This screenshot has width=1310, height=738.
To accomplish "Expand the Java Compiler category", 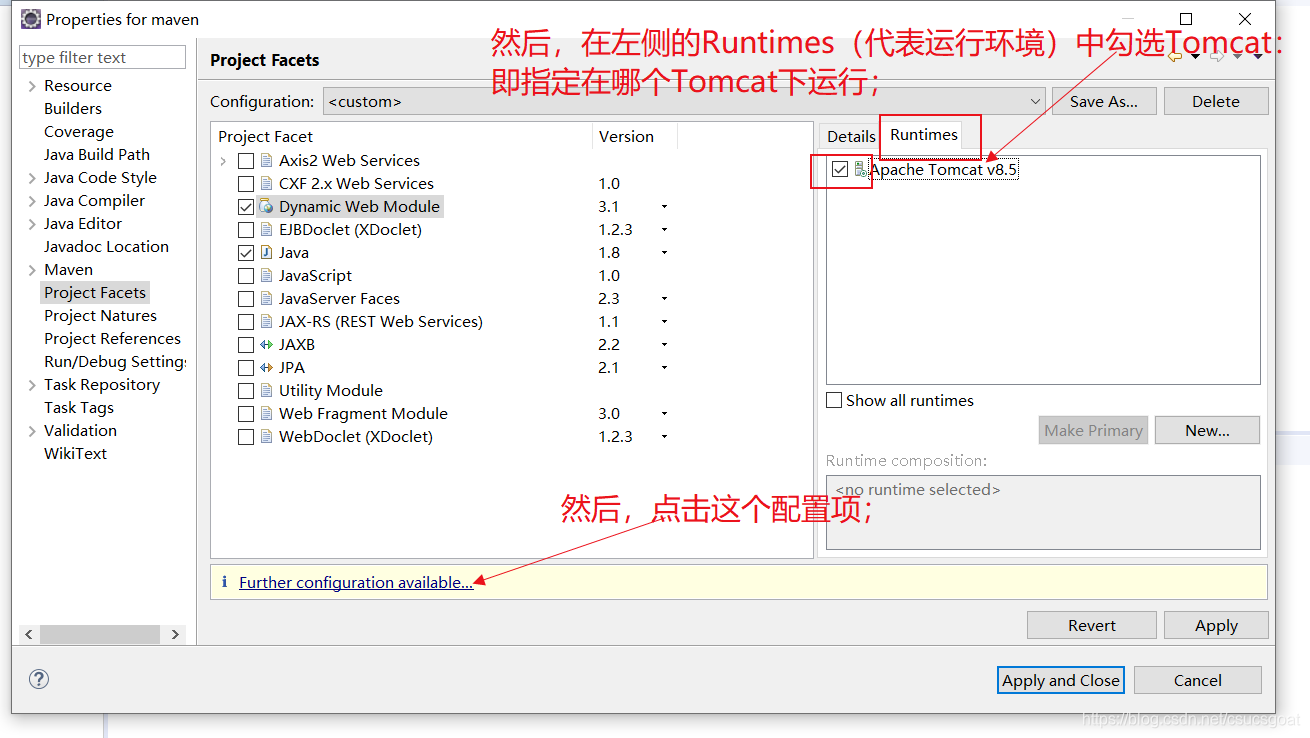I will pyautogui.click(x=32, y=201).
